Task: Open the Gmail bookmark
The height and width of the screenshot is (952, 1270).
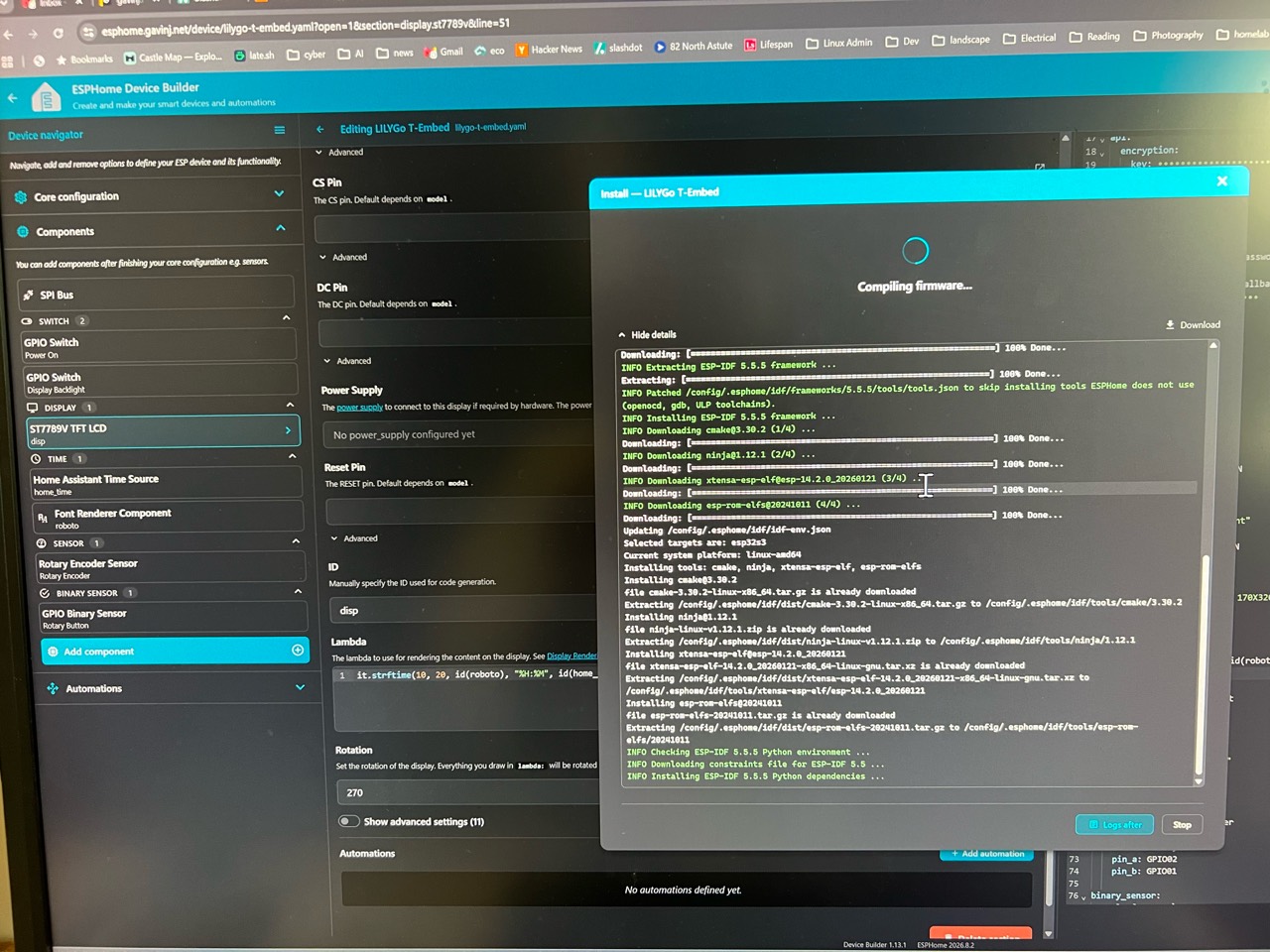Action: (x=444, y=52)
